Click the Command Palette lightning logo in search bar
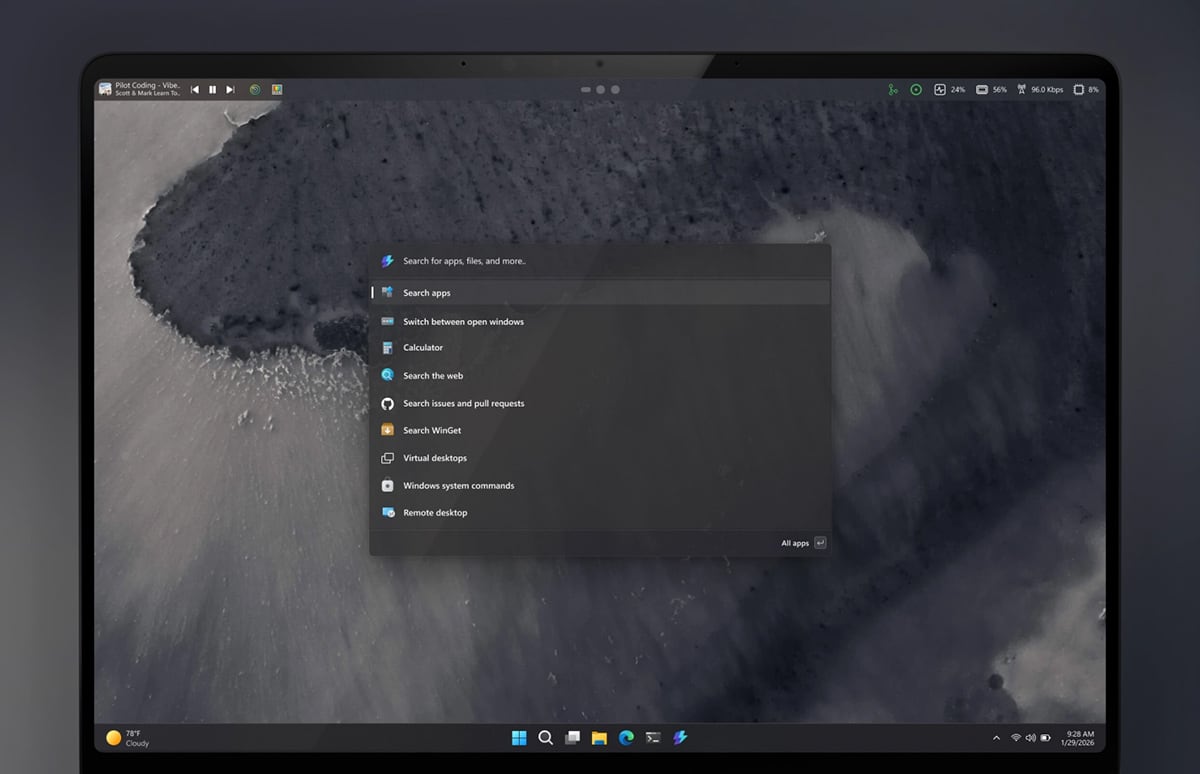This screenshot has height=774, width=1200. click(x=387, y=261)
